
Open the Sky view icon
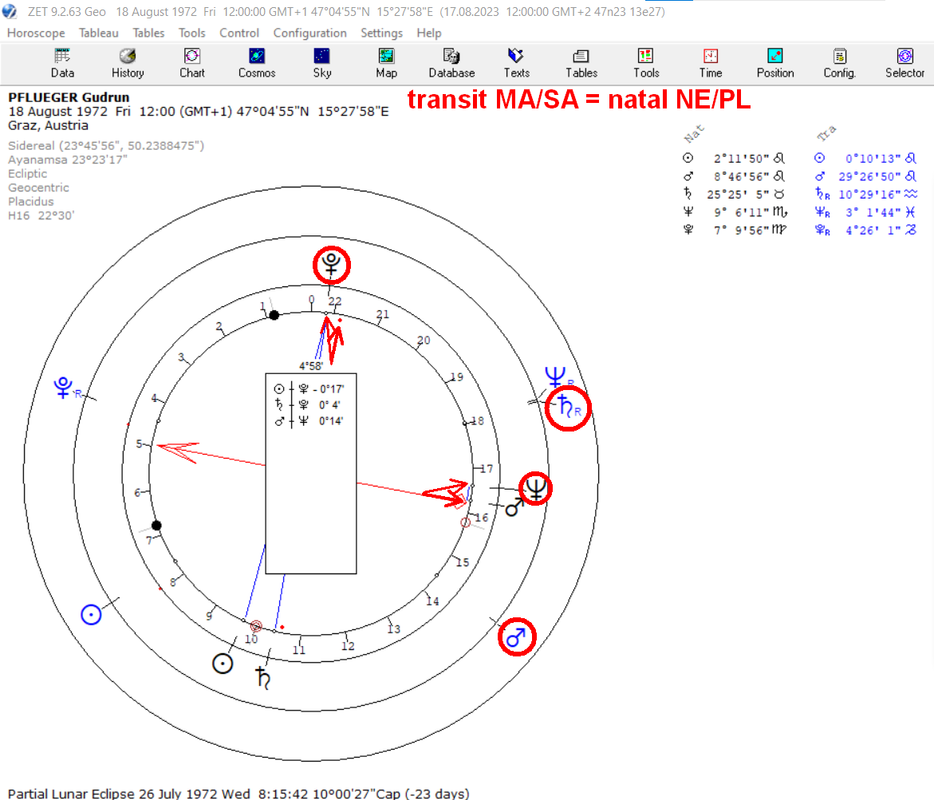click(322, 63)
